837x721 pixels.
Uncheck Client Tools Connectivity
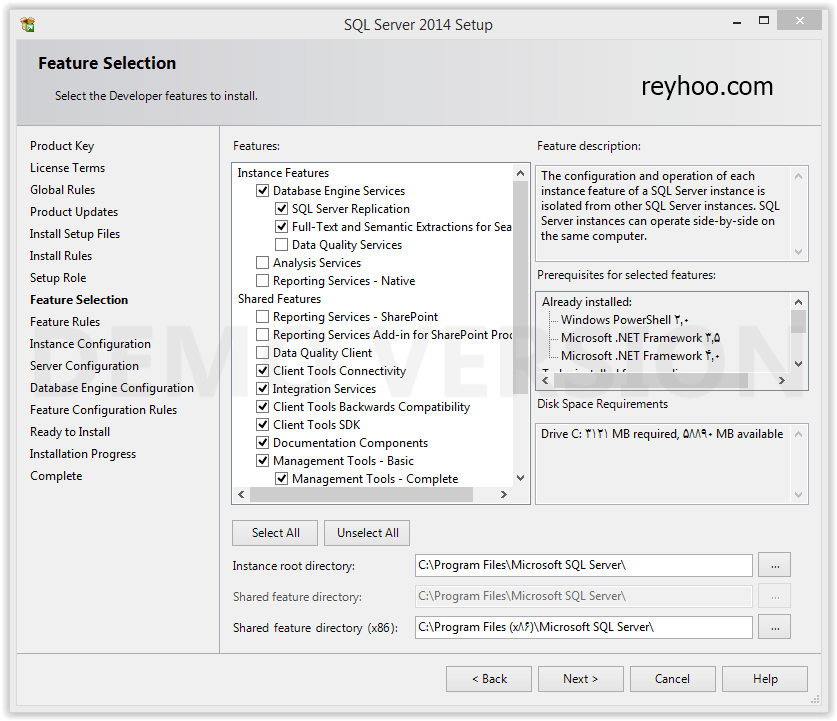point(262,371)
